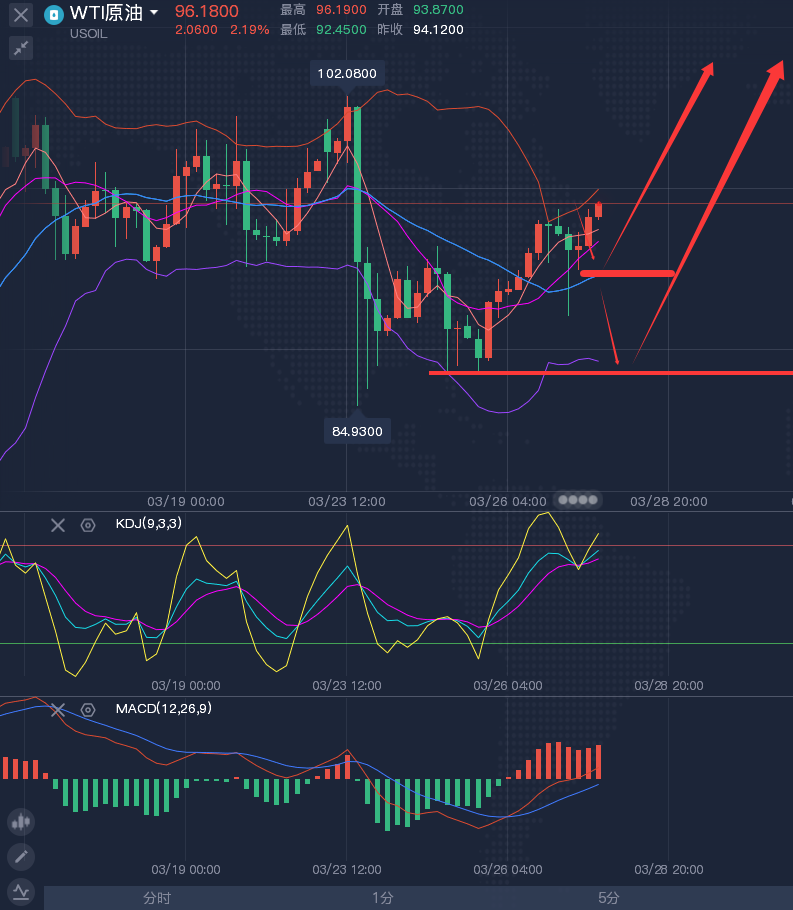Screen dimensions: 793x910
Task: Click the 84.9300 low price label
Action: click(x=357, y=431)
